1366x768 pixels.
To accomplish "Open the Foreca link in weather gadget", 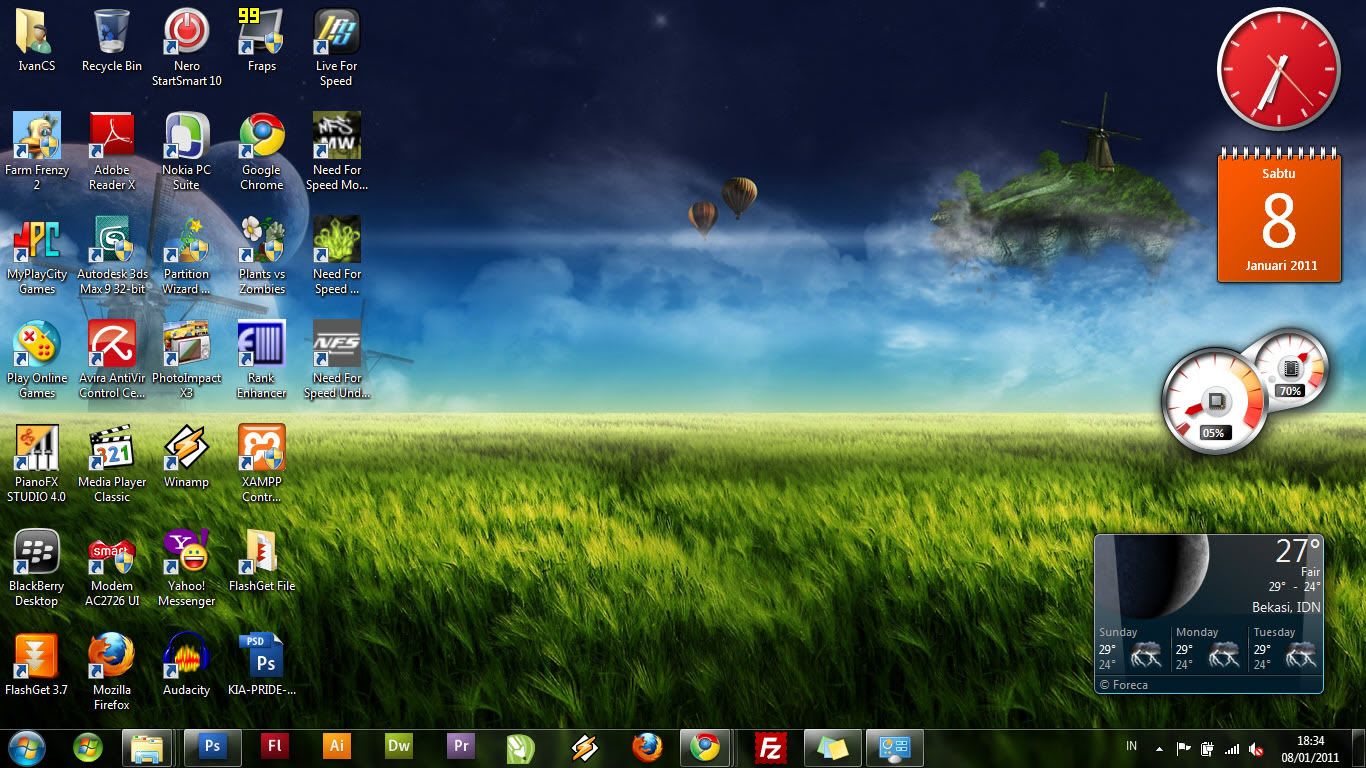I will 1123,685.
